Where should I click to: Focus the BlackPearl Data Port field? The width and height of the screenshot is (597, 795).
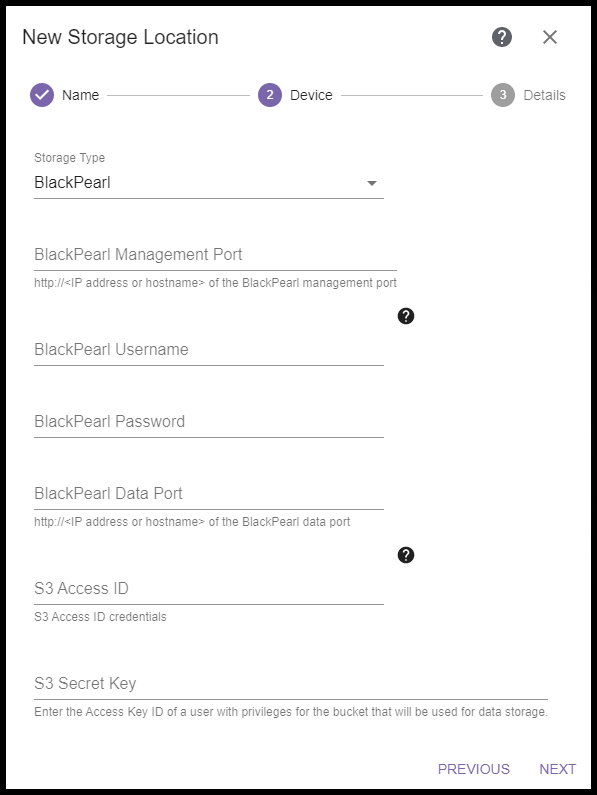click(x=208, y=494)
